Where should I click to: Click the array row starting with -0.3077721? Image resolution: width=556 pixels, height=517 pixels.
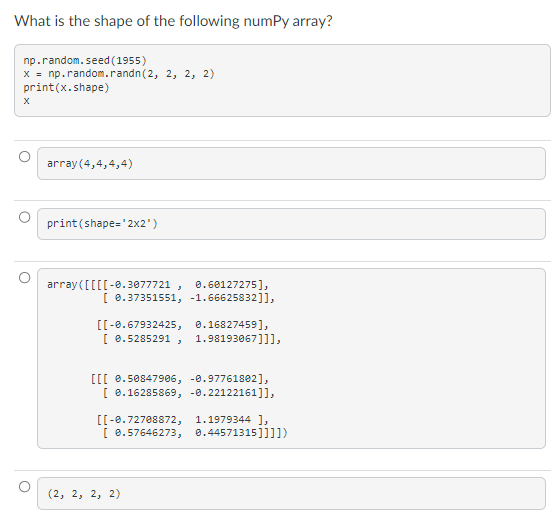coord(158,284)
